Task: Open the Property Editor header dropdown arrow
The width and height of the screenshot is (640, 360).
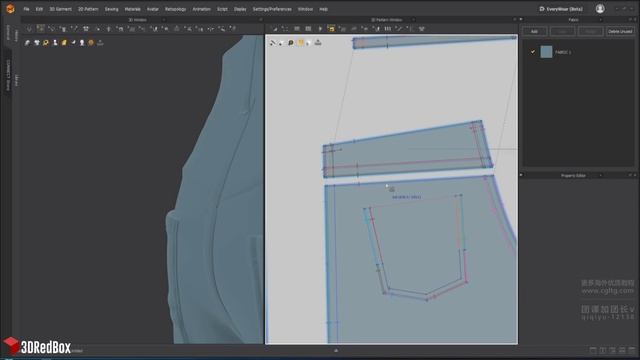Action: coord(600,175)
